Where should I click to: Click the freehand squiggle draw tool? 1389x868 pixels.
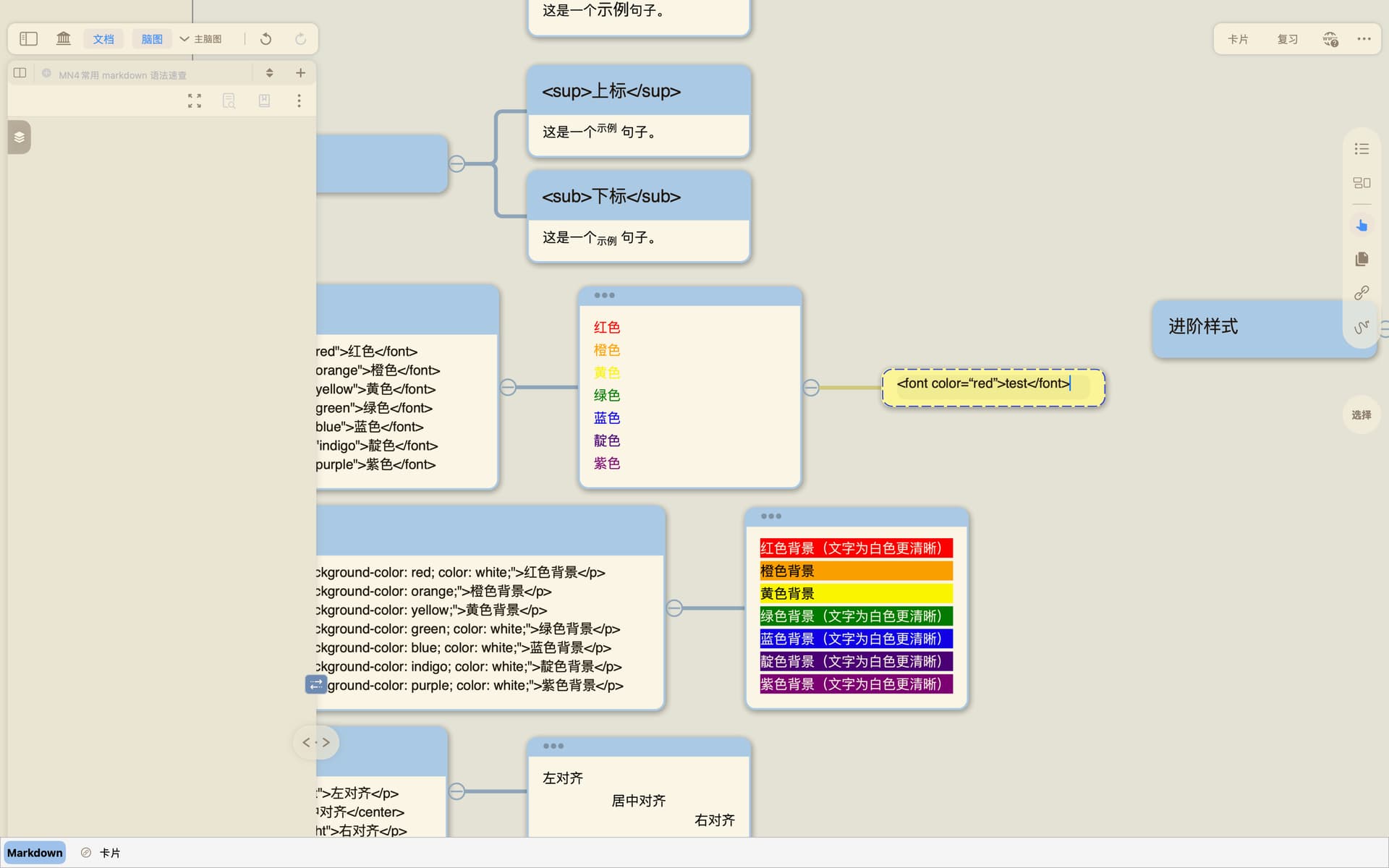tap(1362, 327)
